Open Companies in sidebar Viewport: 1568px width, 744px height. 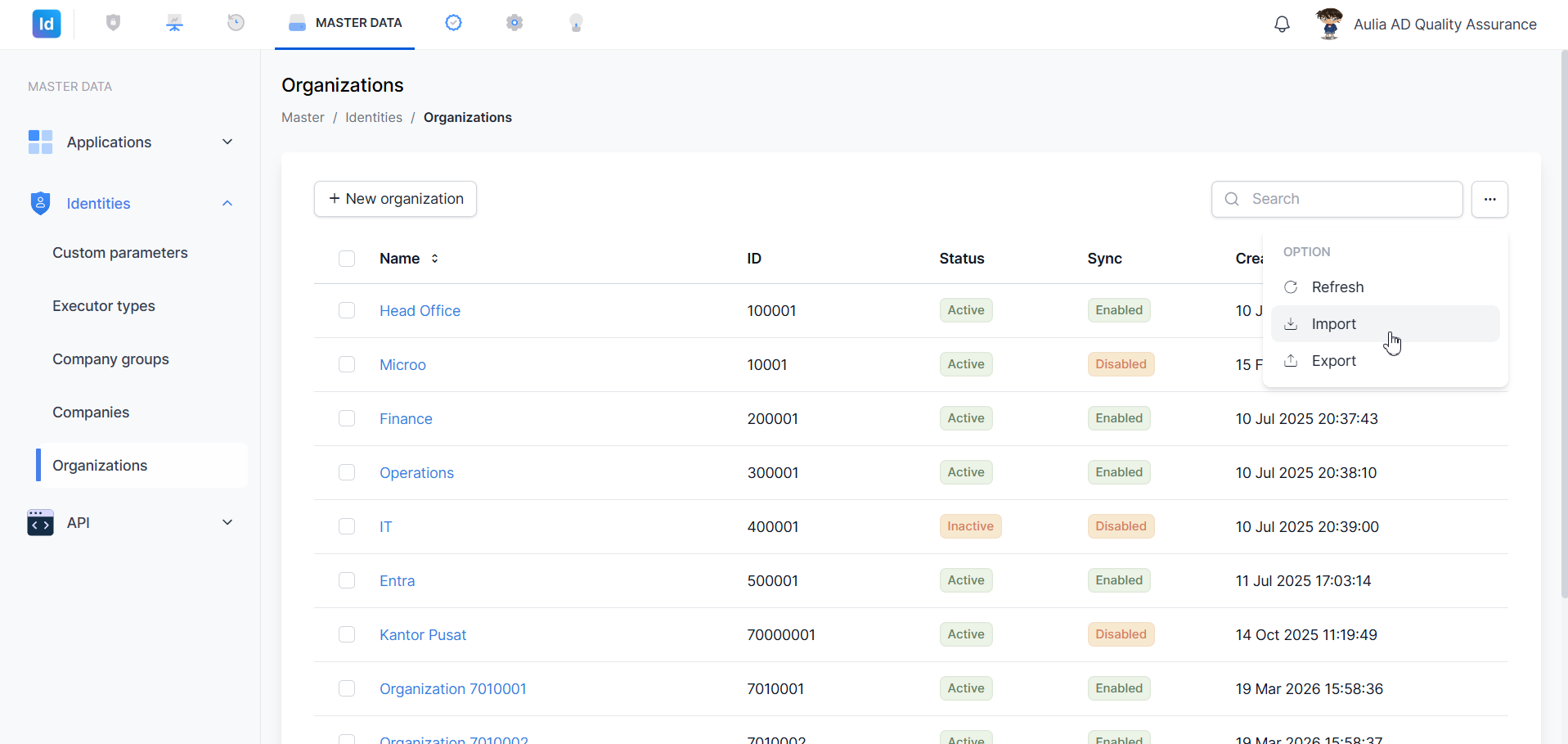coord(91,413)
